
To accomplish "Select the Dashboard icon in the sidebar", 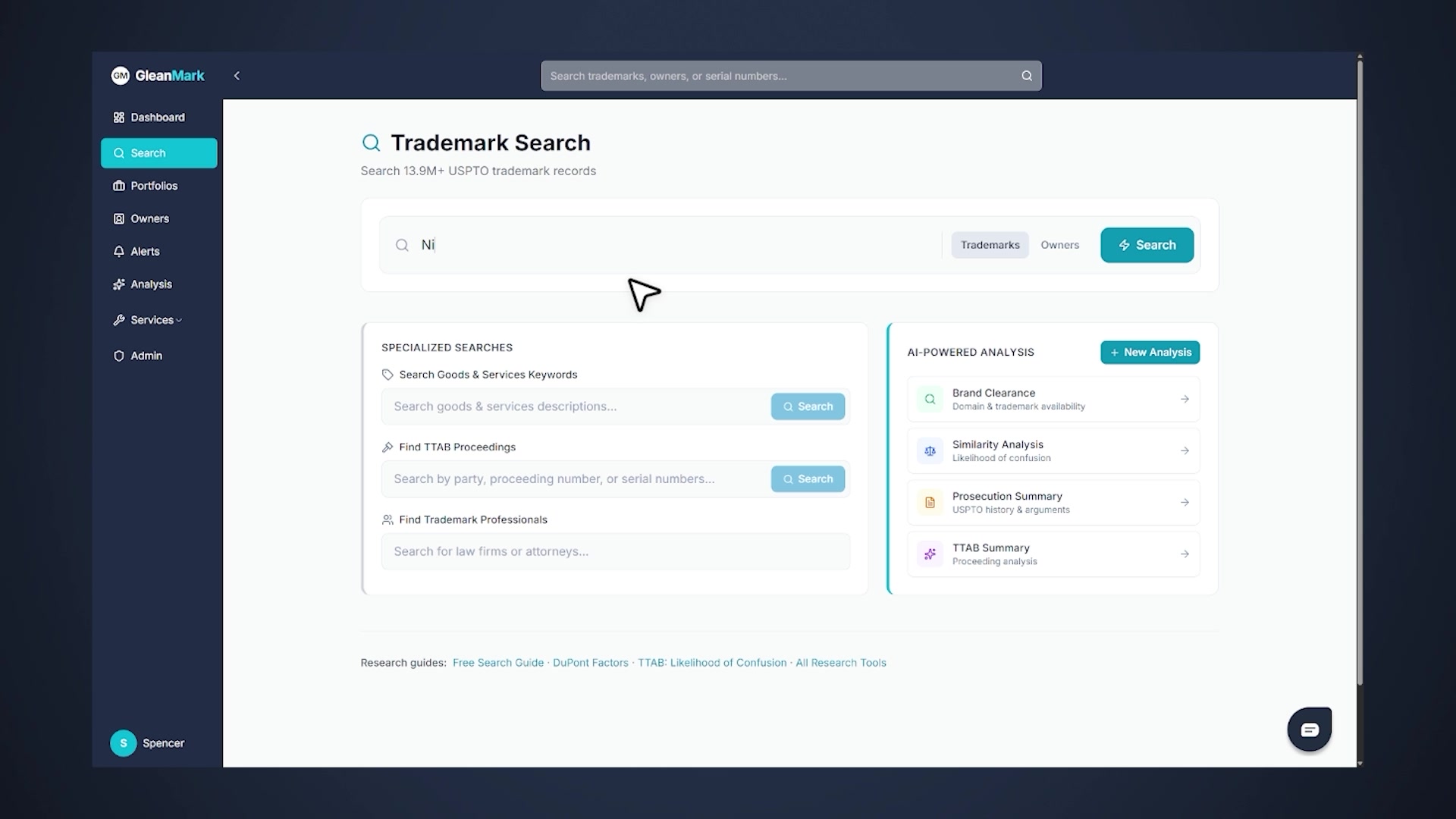I will (x=119, y=118).
